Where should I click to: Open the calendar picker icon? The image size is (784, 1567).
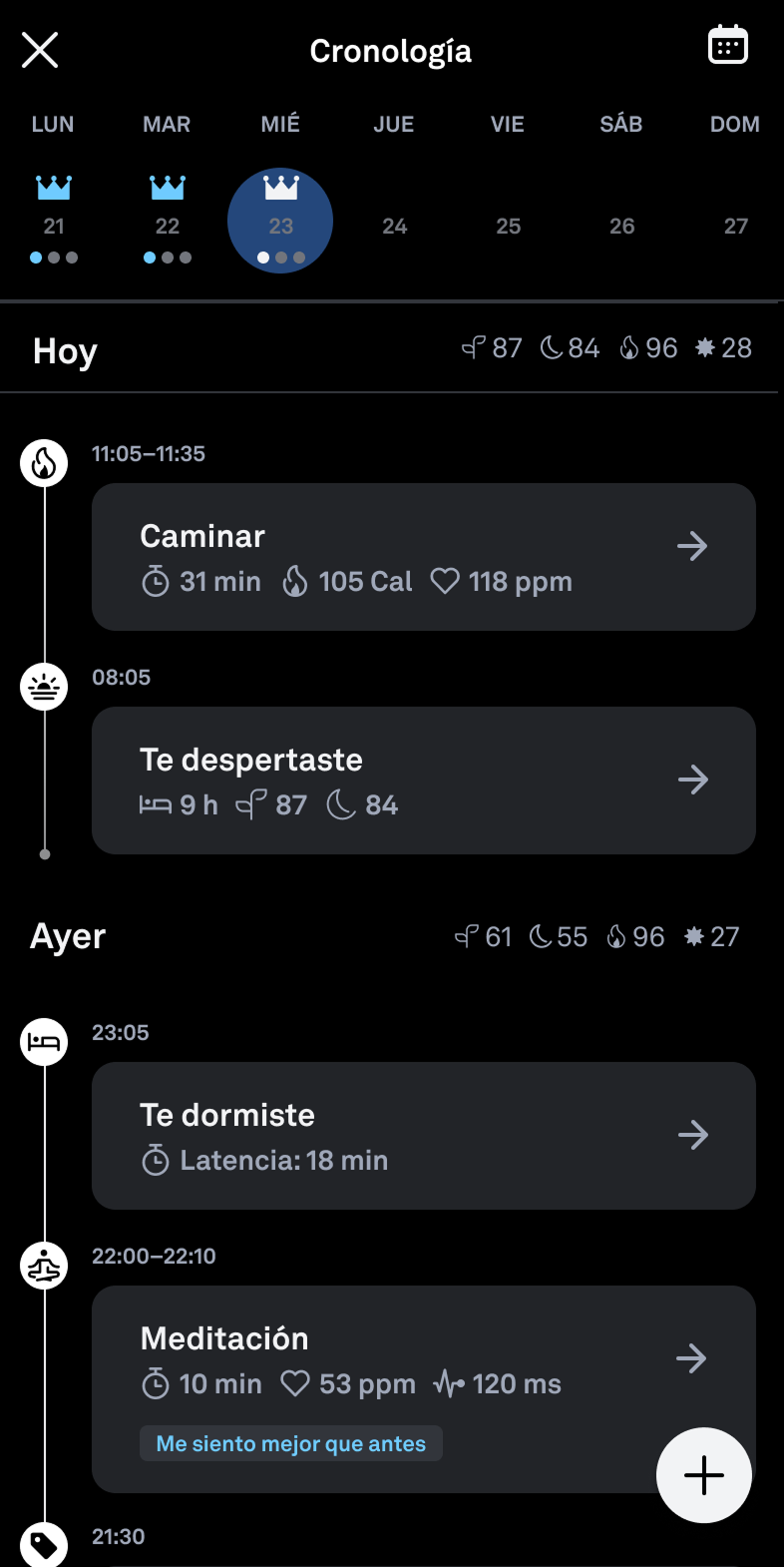(x=728, y=46)
